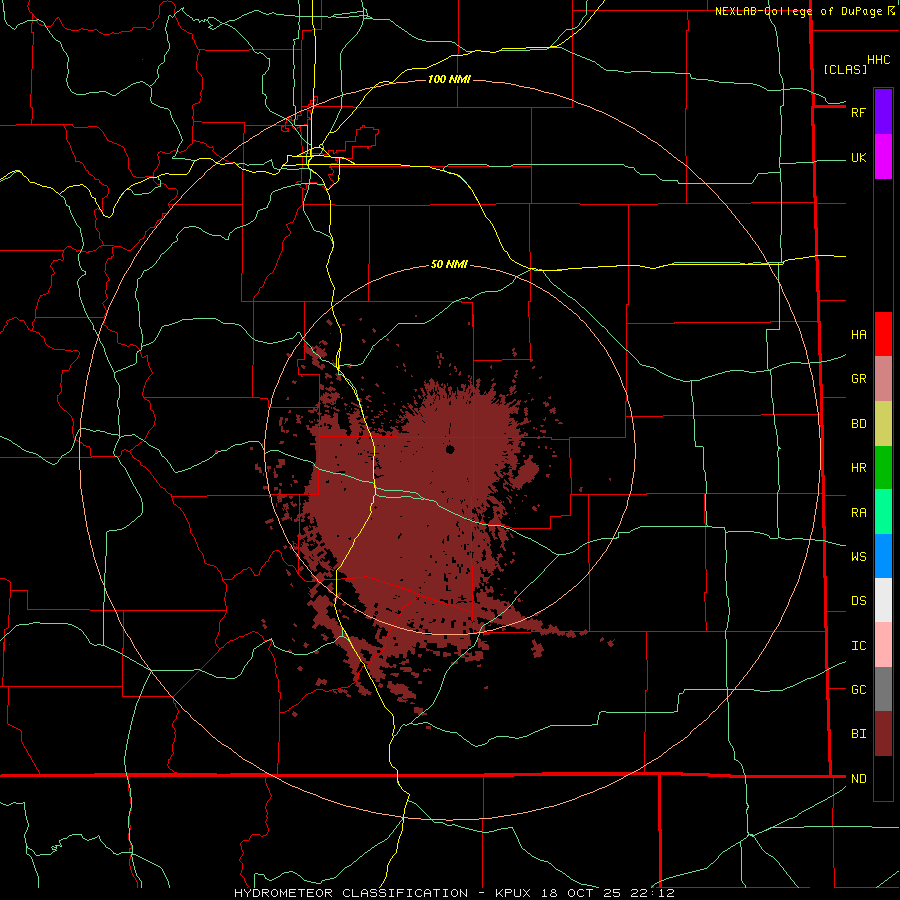Click the WS legend label

(858, 556)
